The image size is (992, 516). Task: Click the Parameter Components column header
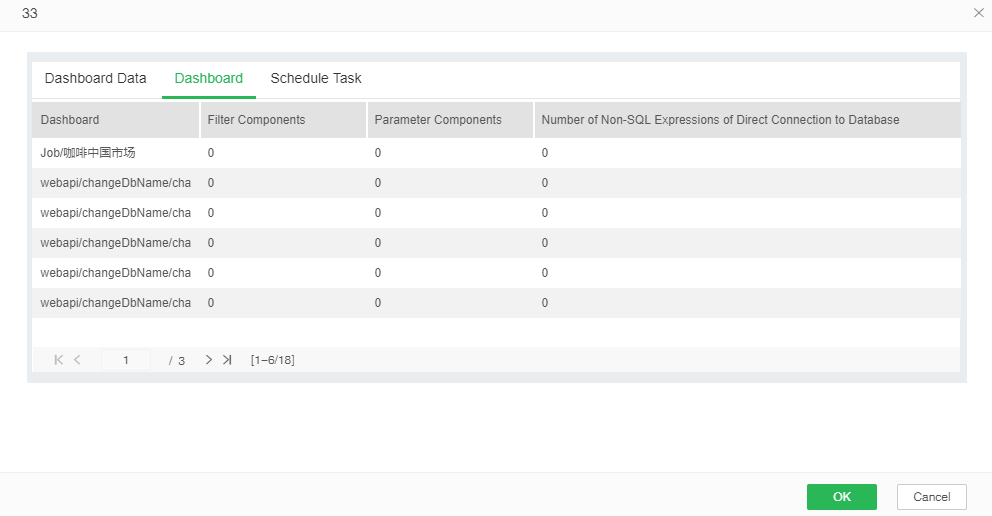[450, 120]
